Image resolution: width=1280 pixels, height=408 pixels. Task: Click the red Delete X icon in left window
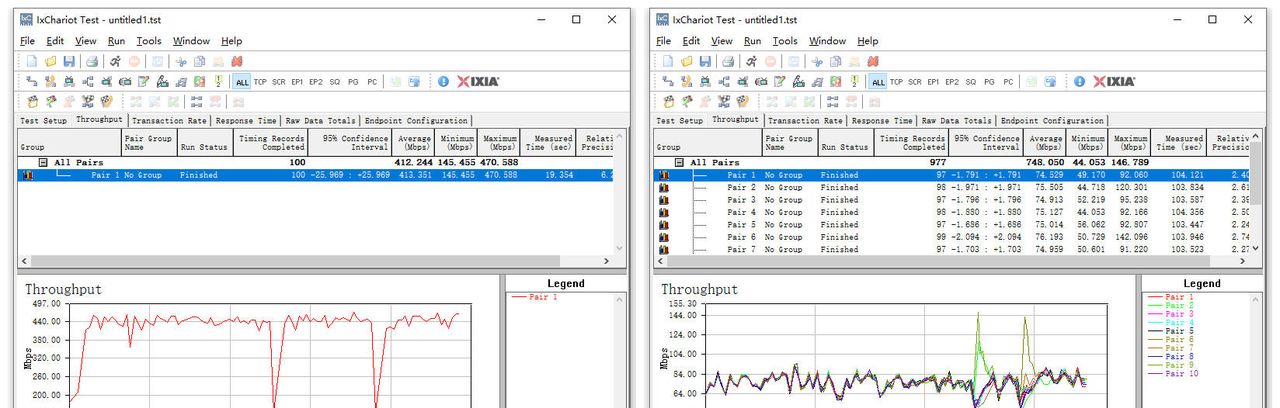[238, 62]
